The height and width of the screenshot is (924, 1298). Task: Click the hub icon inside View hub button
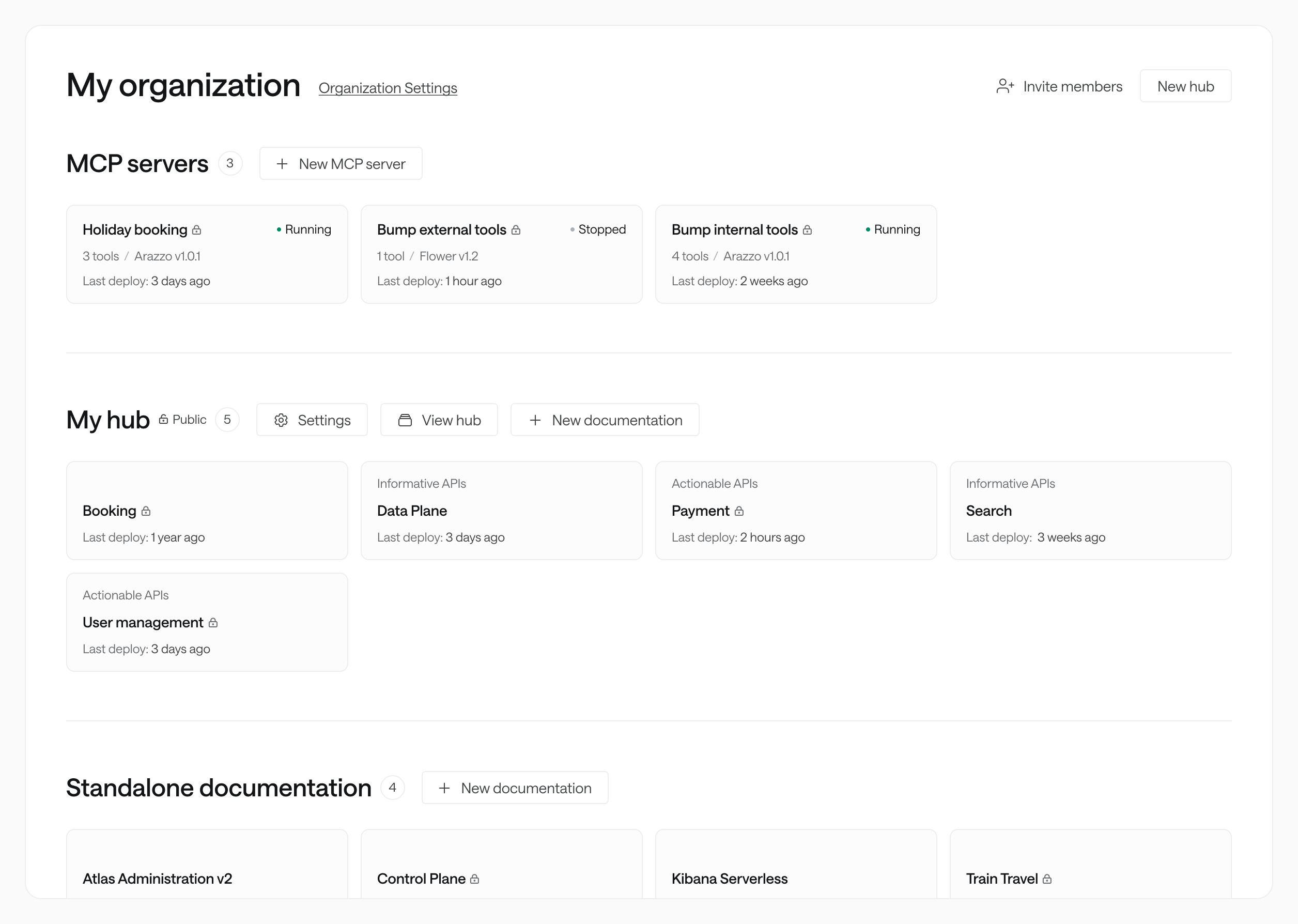click(x=405, y=420)
